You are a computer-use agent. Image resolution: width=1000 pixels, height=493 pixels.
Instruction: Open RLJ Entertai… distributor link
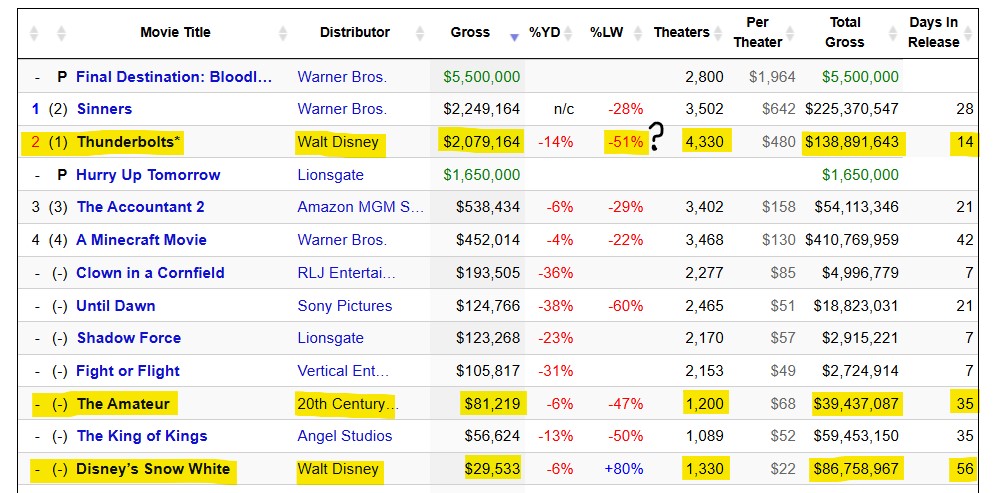[x=346, y=273]
